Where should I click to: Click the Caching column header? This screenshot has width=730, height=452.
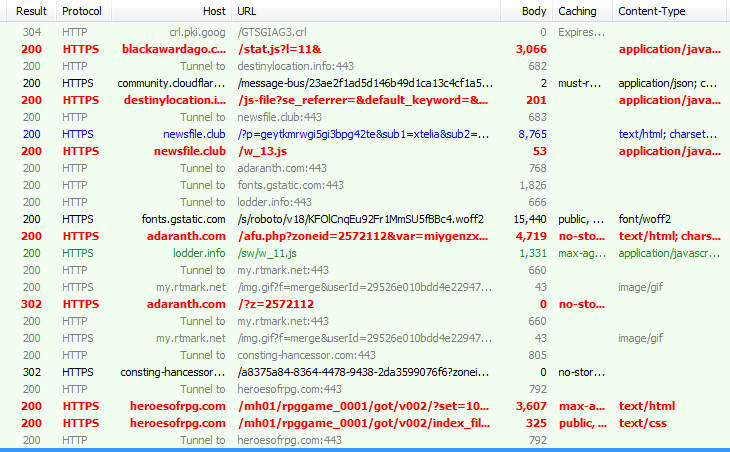click(x=578, y=11)
